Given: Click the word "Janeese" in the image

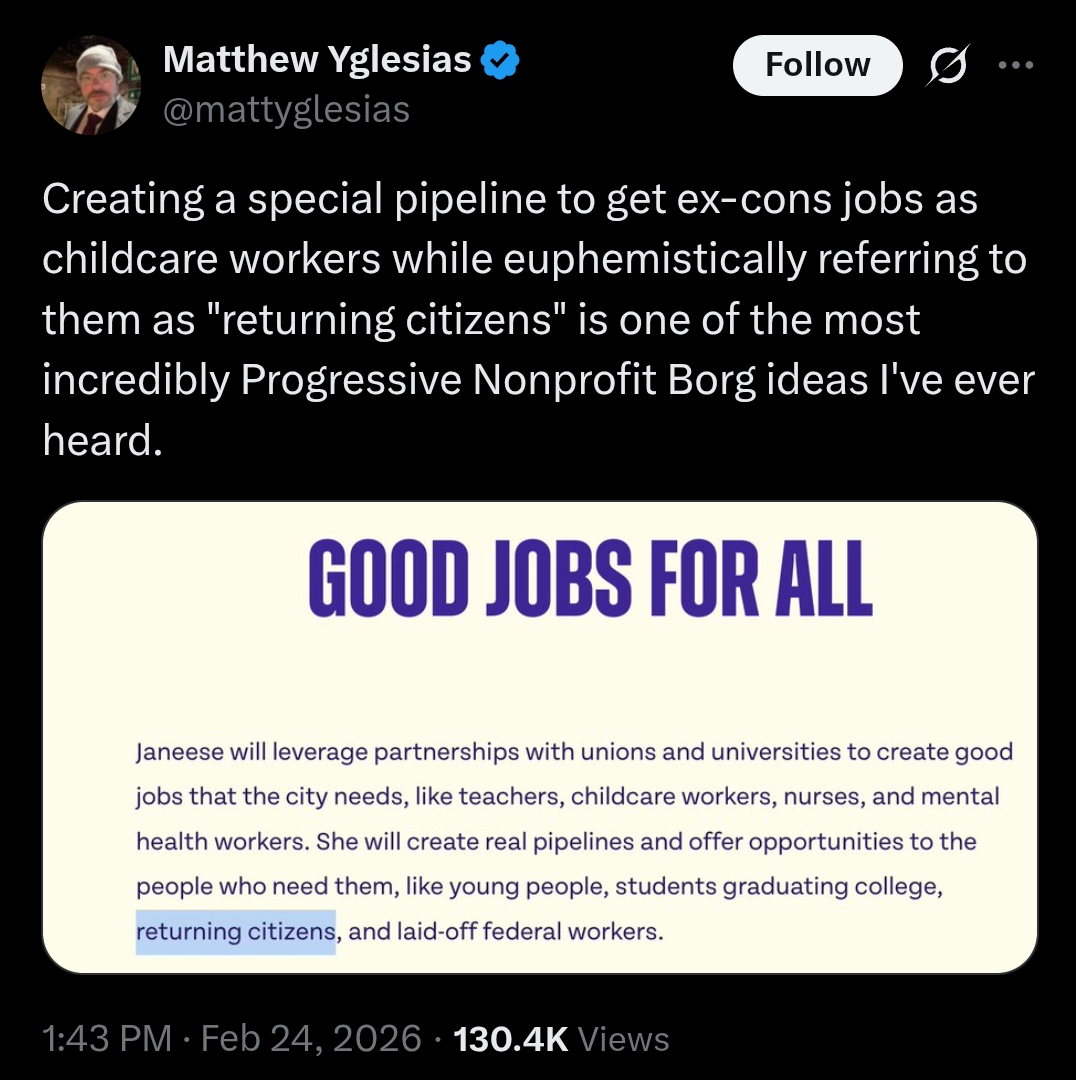Looking at the screenshot, I should tap(179, 752).
